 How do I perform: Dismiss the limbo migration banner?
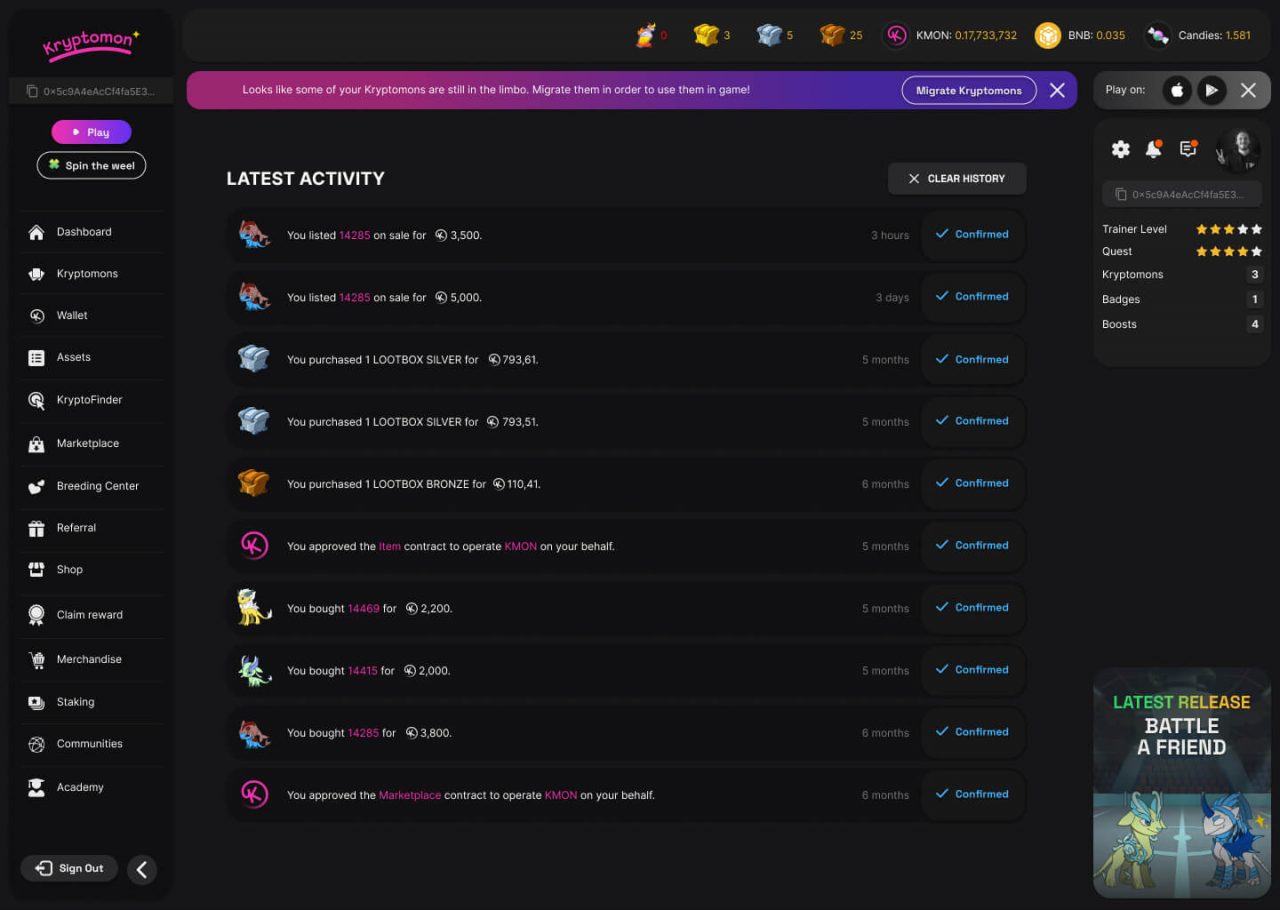click(1057, 90)
